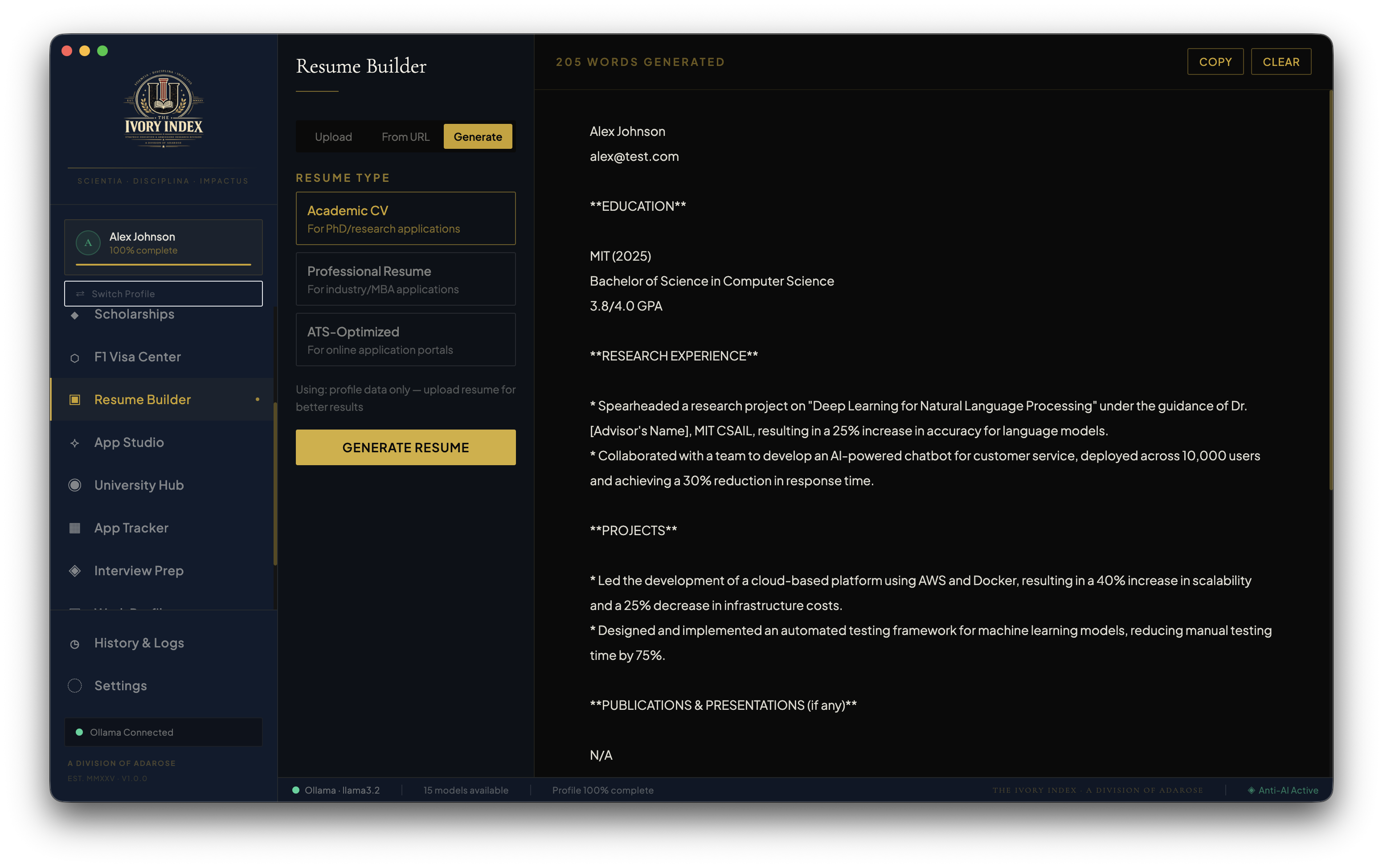1383x868 pixels.
Task: Click the Settings circle icon
Action: (74, 685)
